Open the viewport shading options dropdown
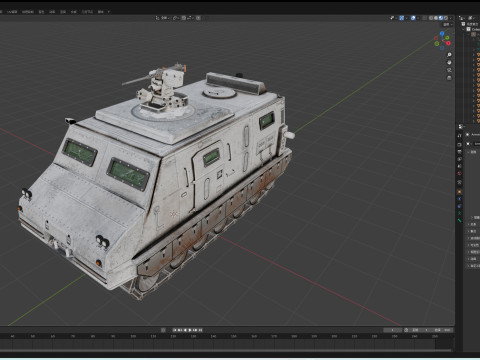The width and height of the screenshot is (480, 360). coord(451,18)
